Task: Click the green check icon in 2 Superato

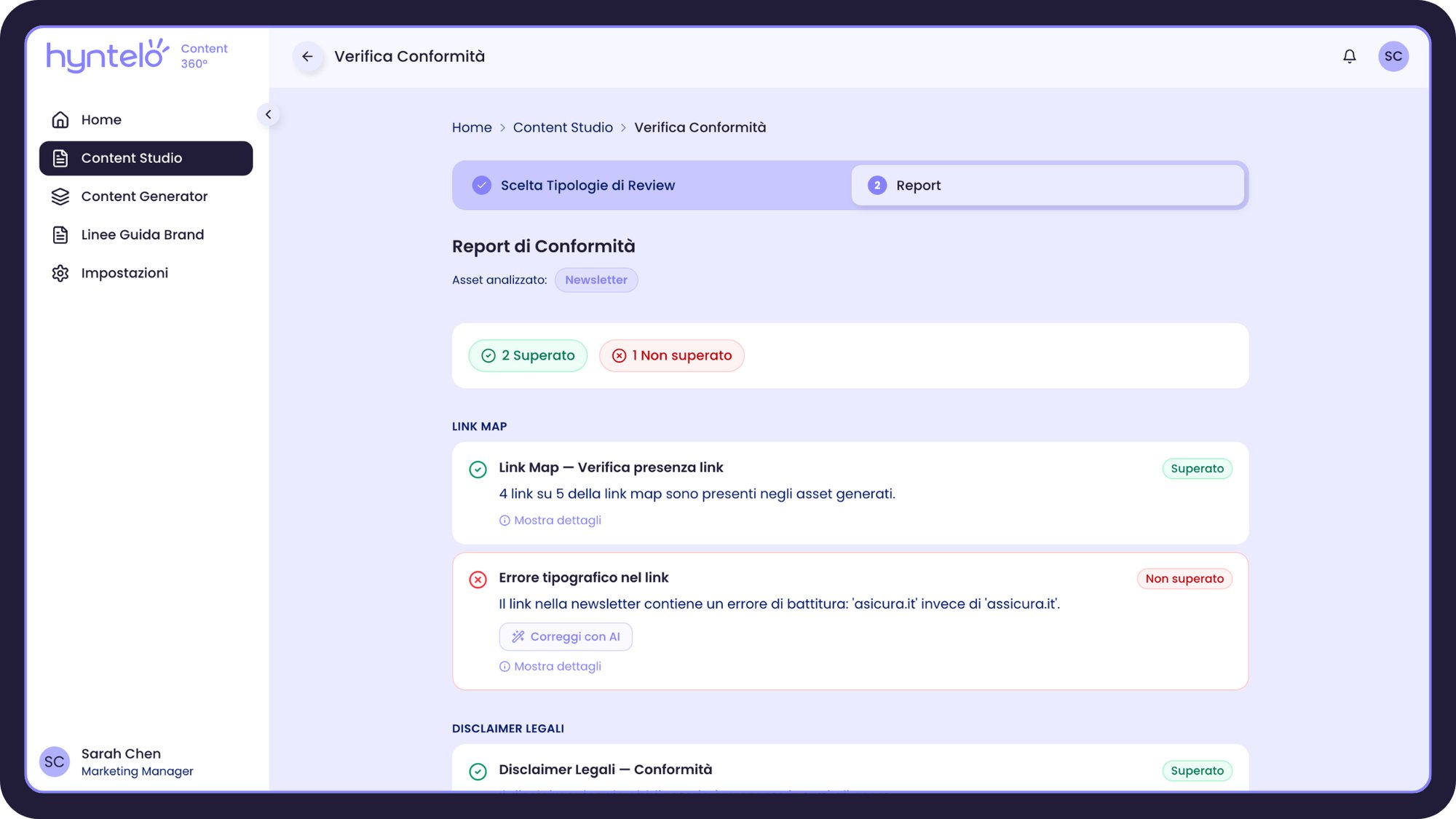Action: pyautogui.click(x=488, y=356)
